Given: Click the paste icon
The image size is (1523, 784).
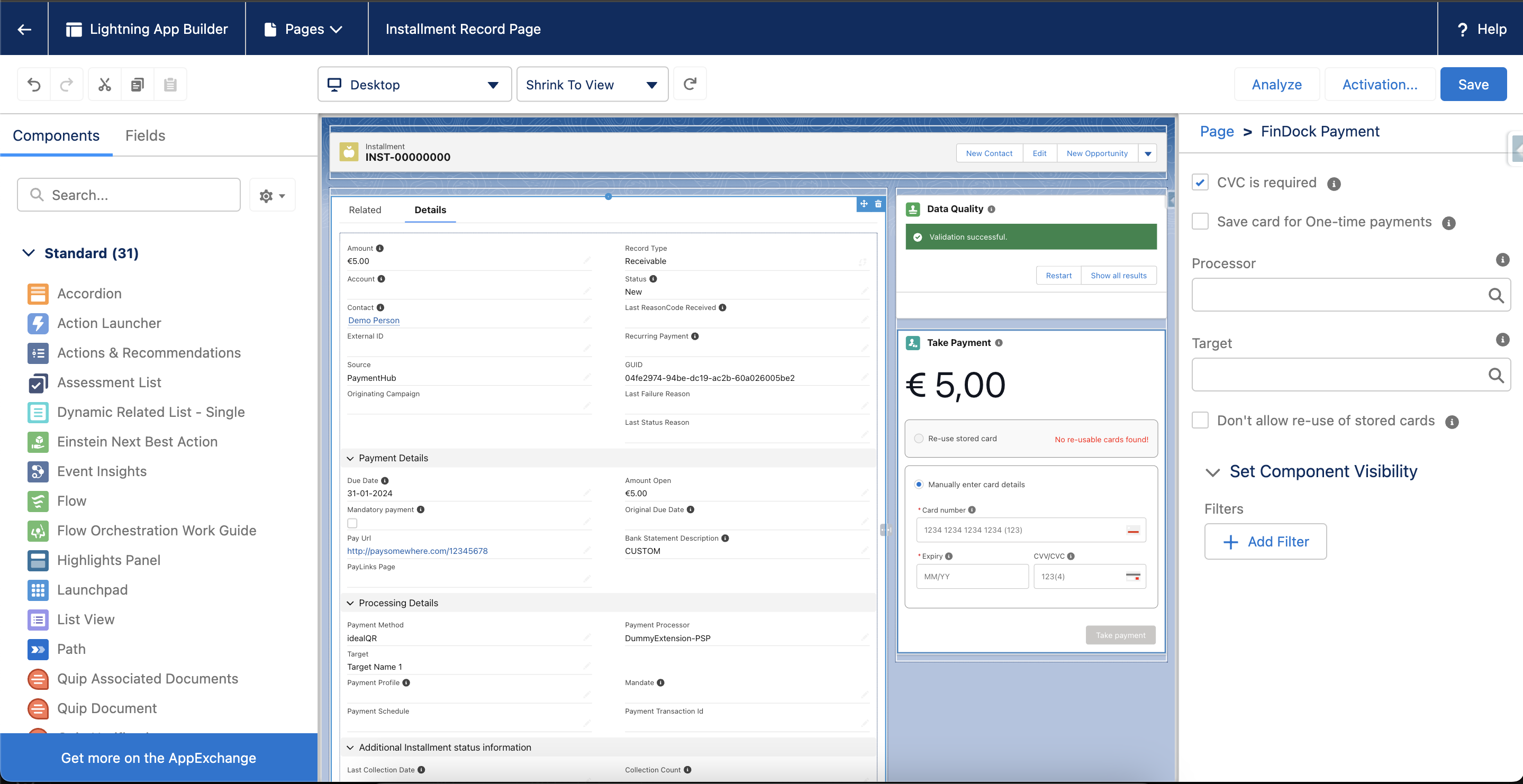Looking at the screenshot, I should pyautogui.click(x=170, y=84).
